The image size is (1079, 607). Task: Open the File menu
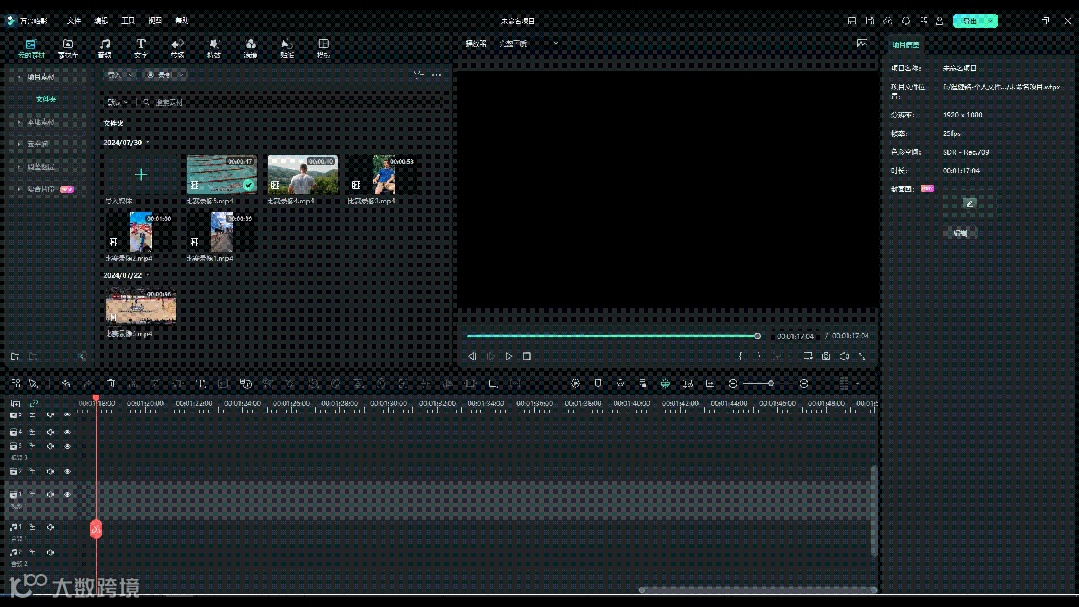[x=74, y=21]
